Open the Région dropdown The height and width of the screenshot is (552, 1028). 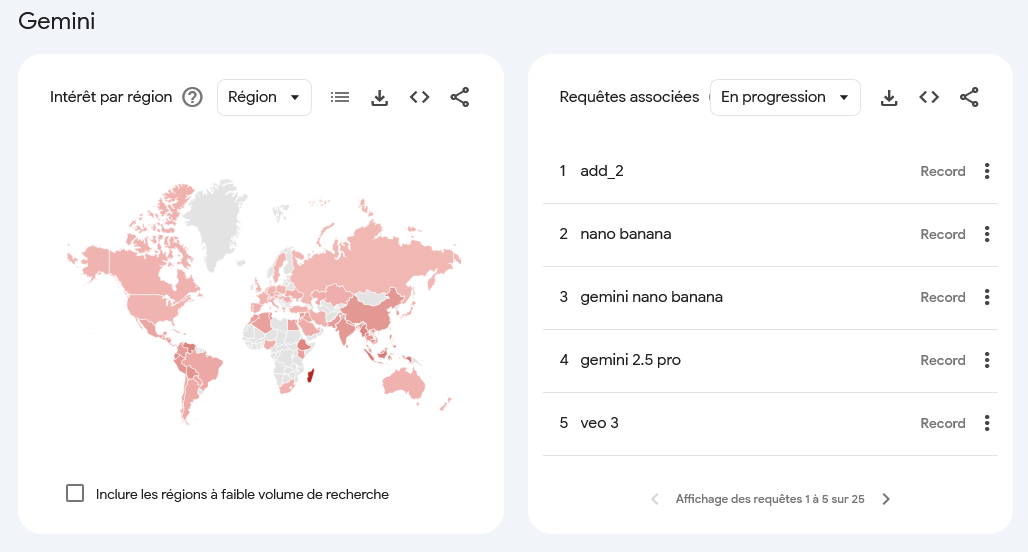(x=264, y=97)
